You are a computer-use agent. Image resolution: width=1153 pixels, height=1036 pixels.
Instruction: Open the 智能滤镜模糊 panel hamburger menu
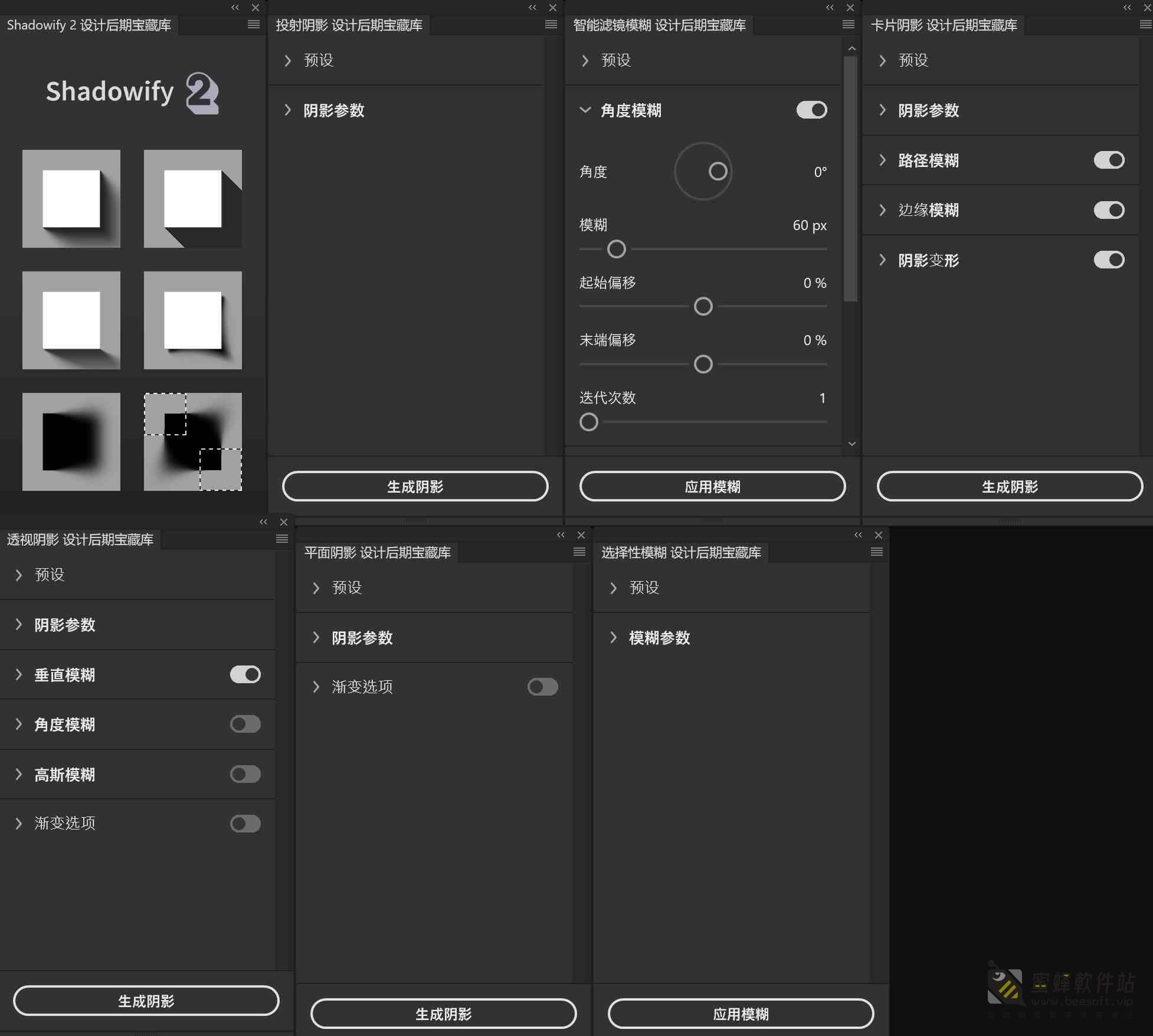point(849,24)
